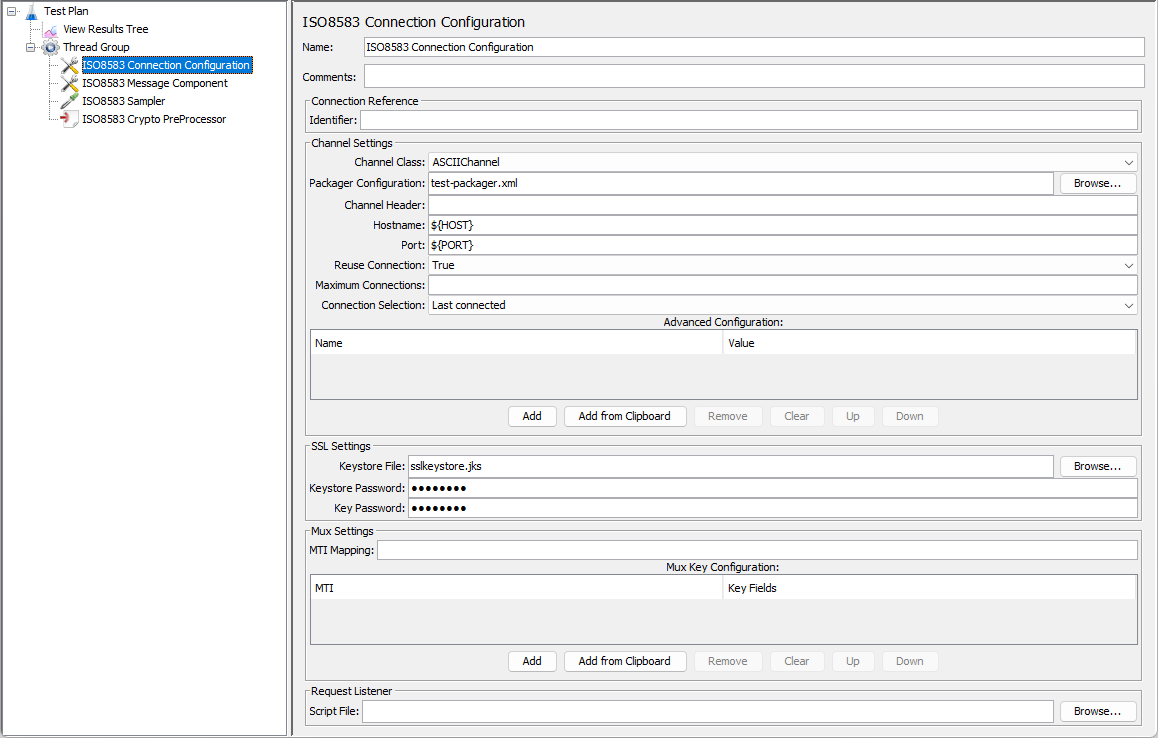This screenshot has height=738, width=1158.
Task: Click the Port field with ${PORT}
Action: point(783,245)
